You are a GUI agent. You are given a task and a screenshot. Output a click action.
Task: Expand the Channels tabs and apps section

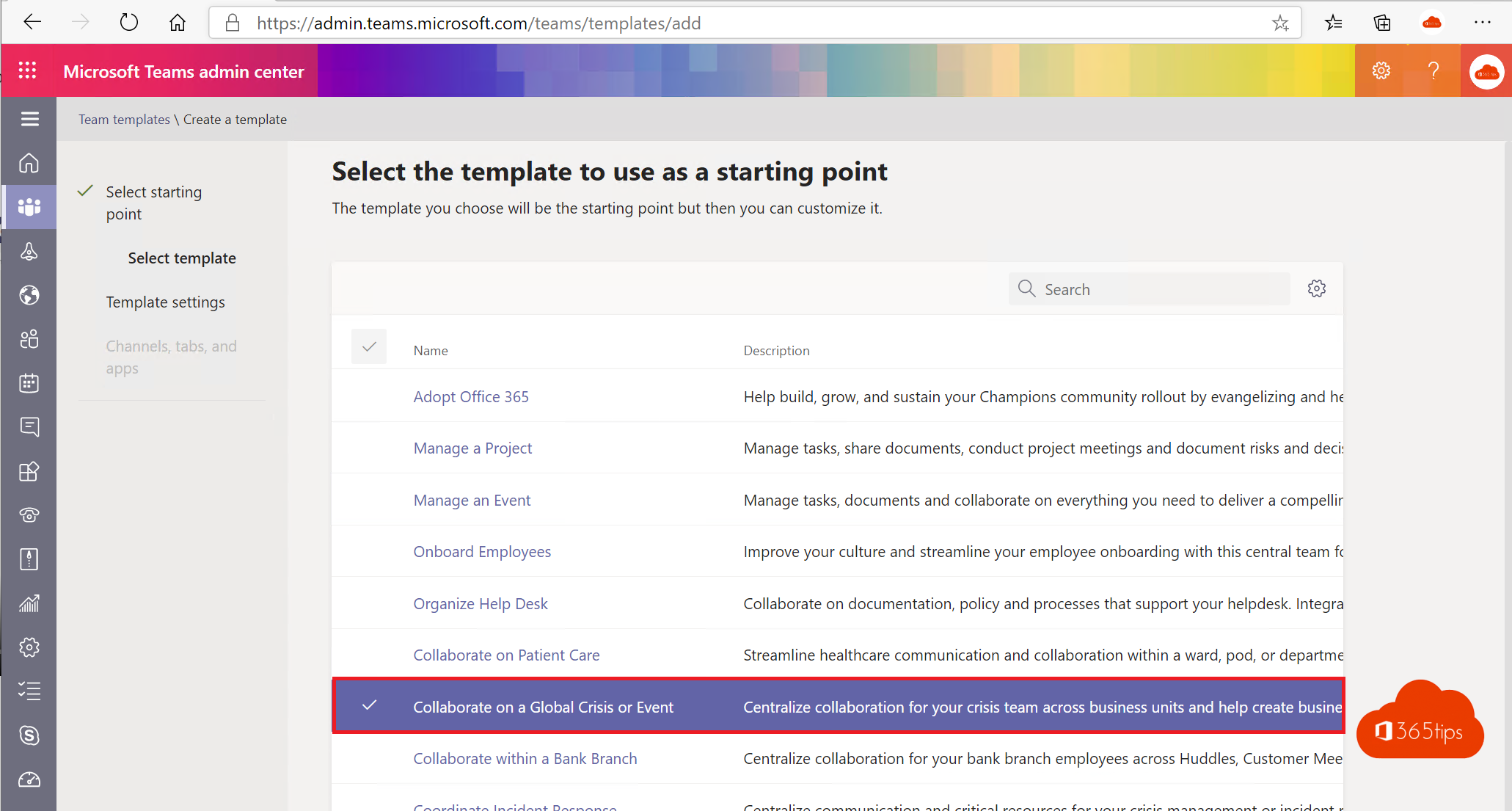point(170,357)
